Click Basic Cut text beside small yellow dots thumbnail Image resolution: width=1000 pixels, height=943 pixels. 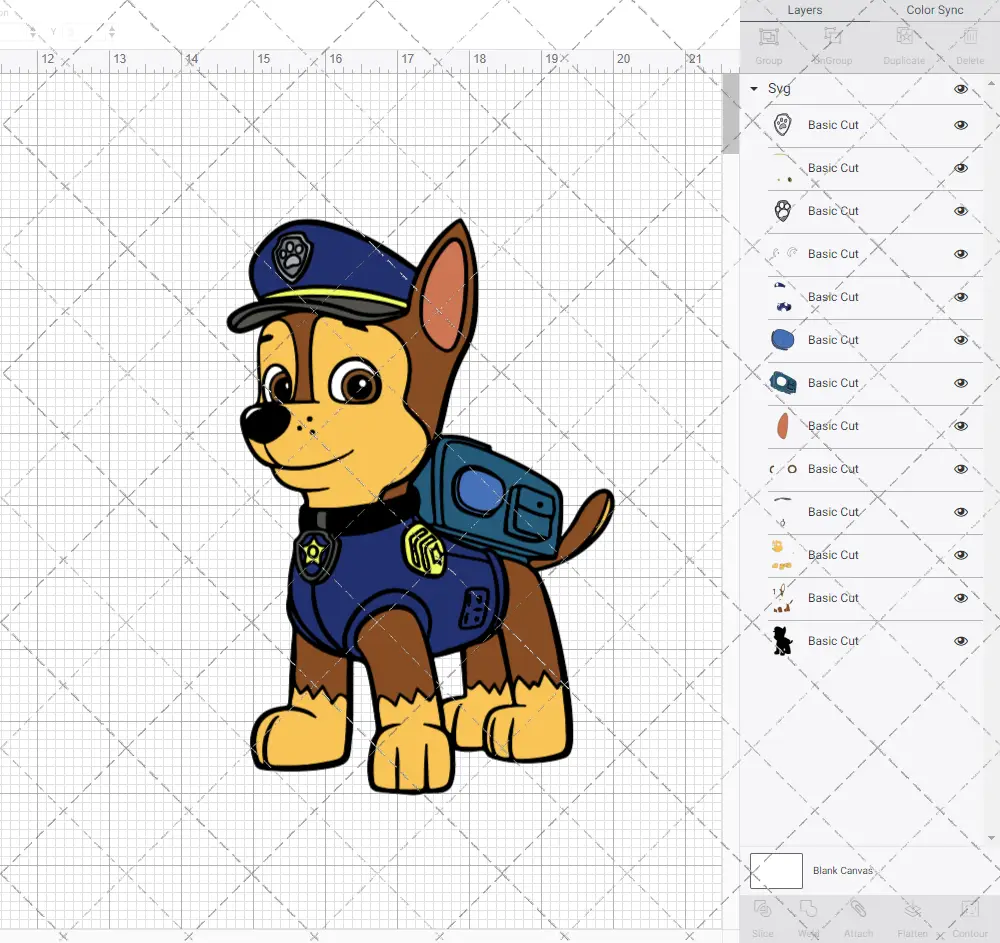(x=833, y=168)
